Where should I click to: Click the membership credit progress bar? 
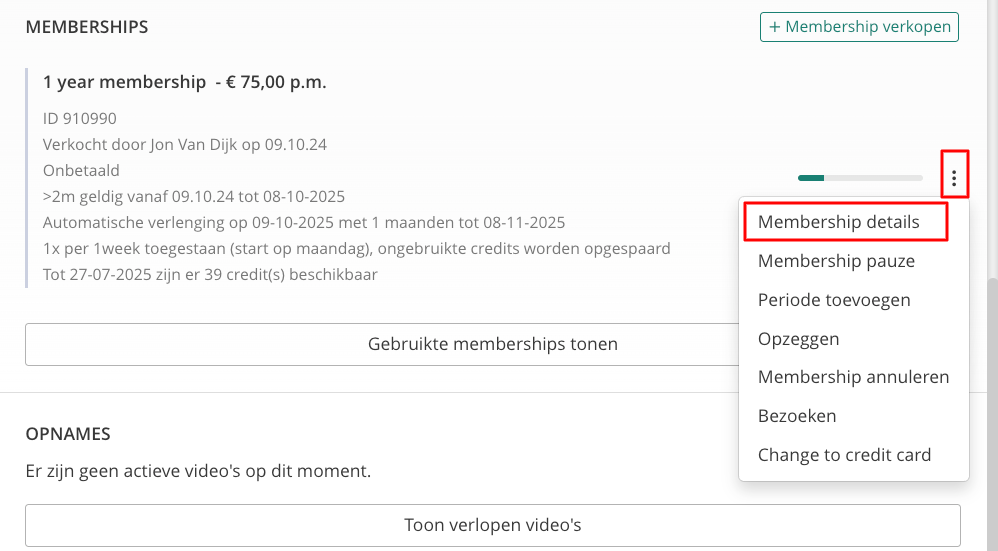pyautogui.click(x=860, y=178)
